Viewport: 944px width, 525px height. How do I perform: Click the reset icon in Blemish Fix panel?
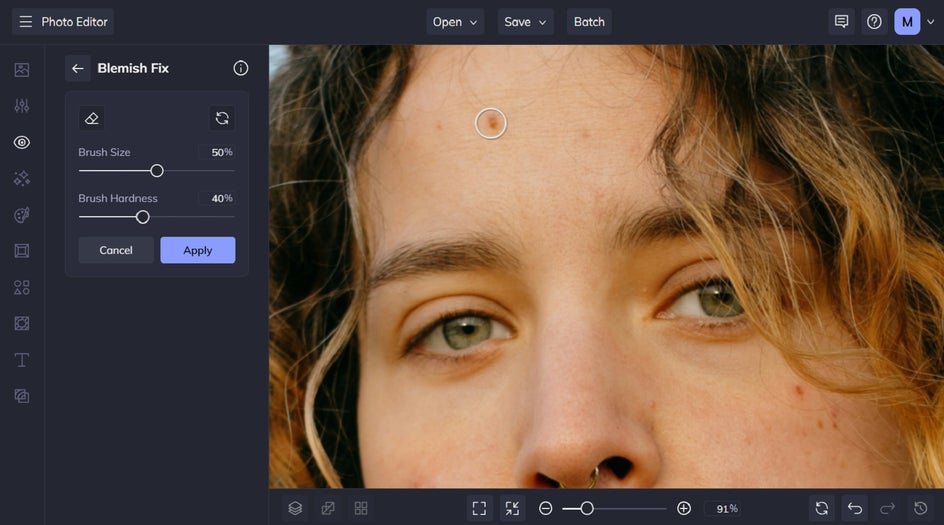click(222, 118)
